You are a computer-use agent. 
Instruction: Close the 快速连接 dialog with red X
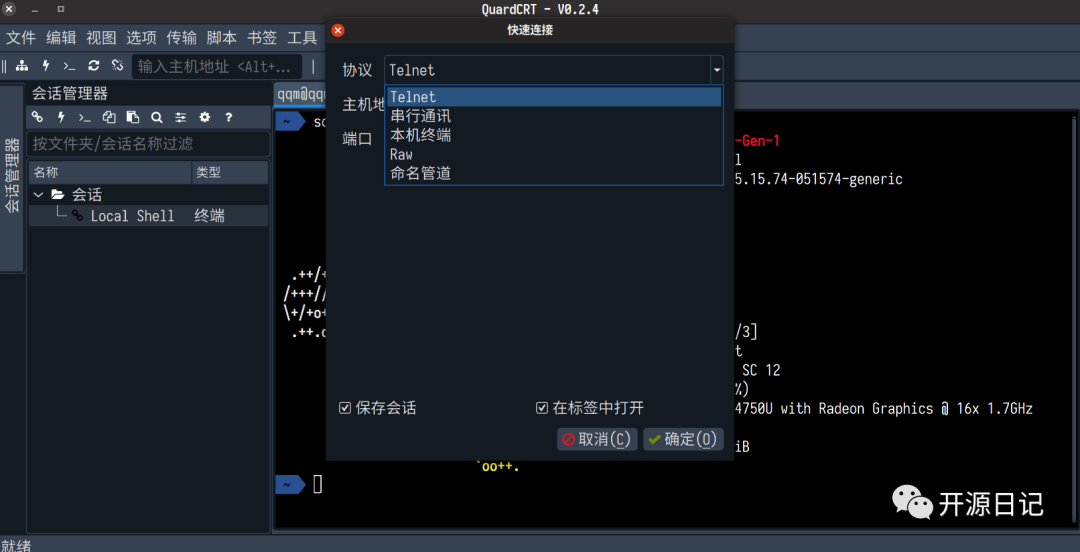[338, 30]
